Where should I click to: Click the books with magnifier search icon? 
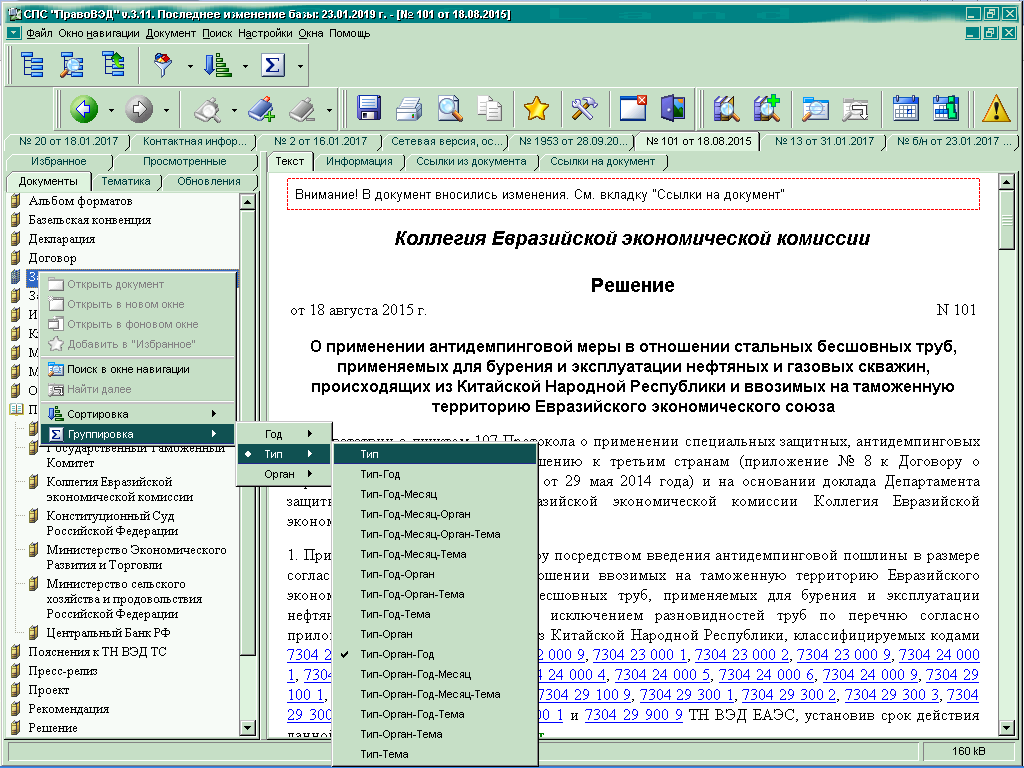(x=726, y=108)
